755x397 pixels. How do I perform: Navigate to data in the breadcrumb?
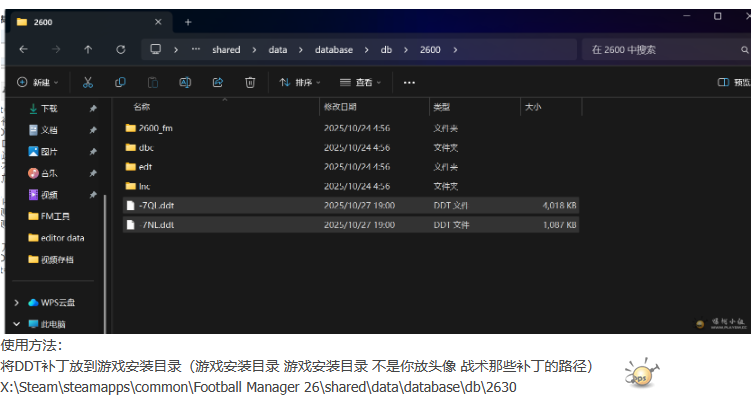pos(278,50)
